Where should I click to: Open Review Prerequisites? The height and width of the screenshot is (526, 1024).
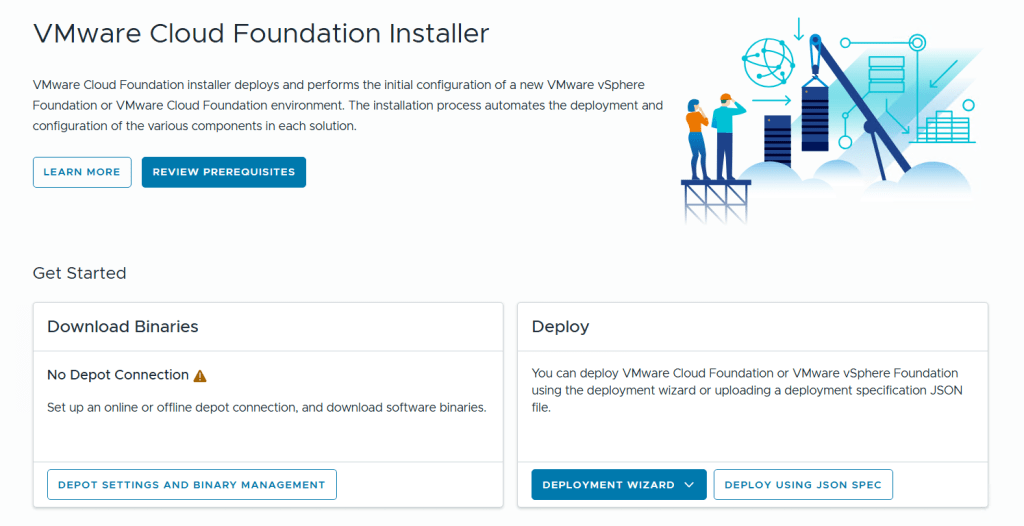click(224, 172)
